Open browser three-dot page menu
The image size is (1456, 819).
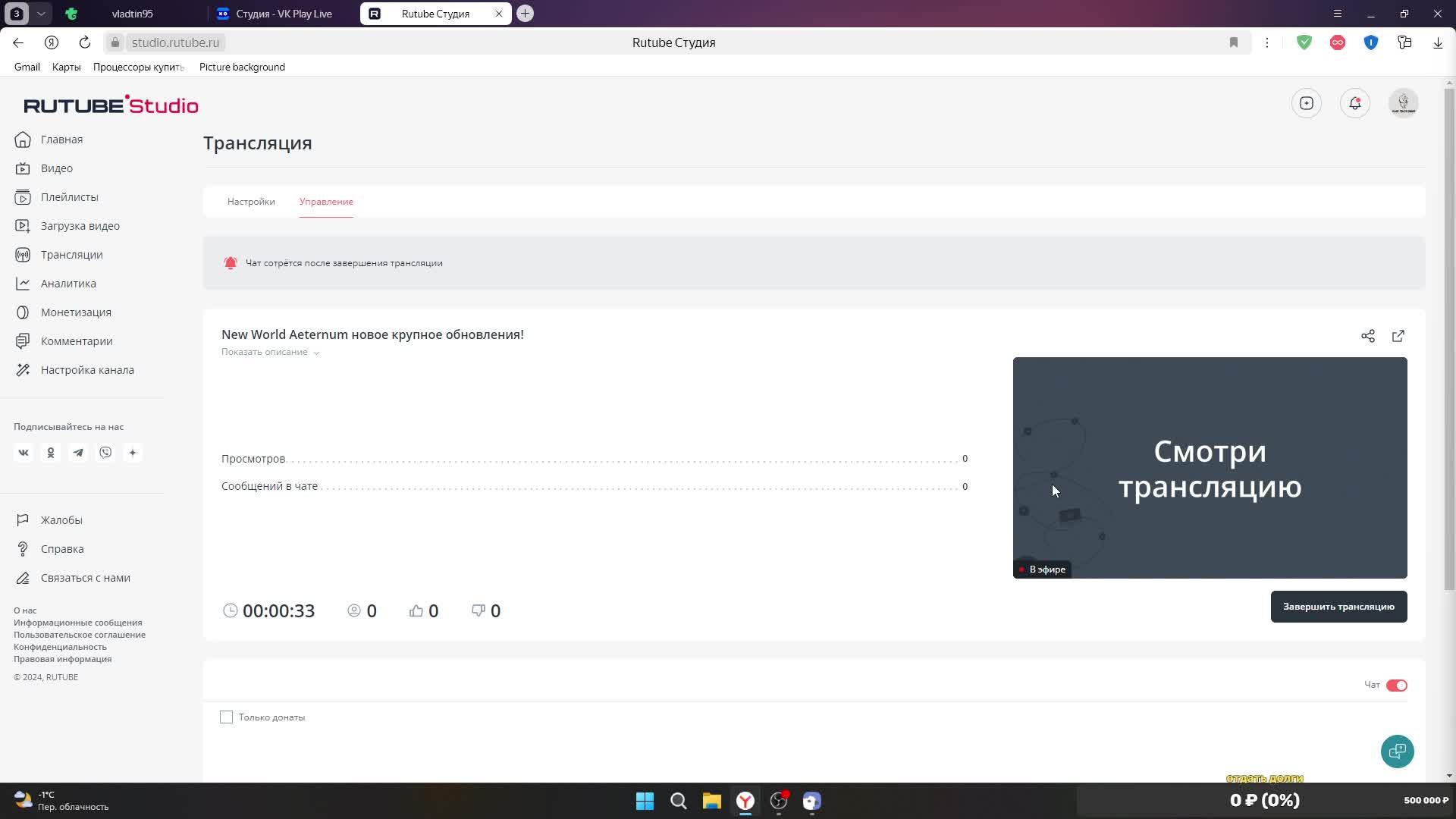(x=1266, y=42)
